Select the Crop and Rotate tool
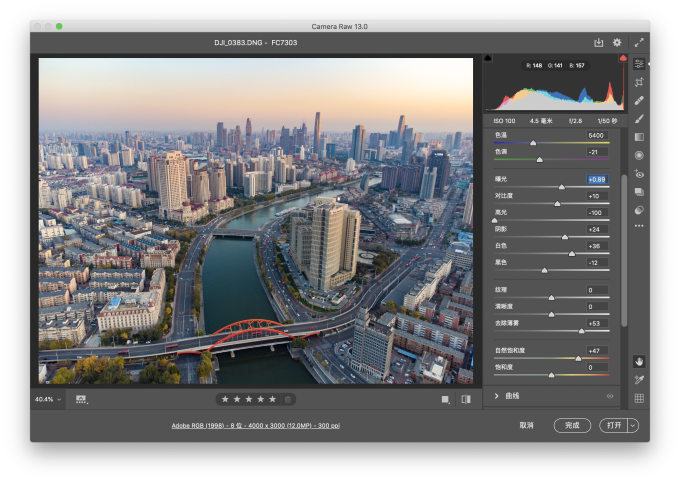Image resolution: width=680 pixels, height=482 pixels. (x=639, y=82)
